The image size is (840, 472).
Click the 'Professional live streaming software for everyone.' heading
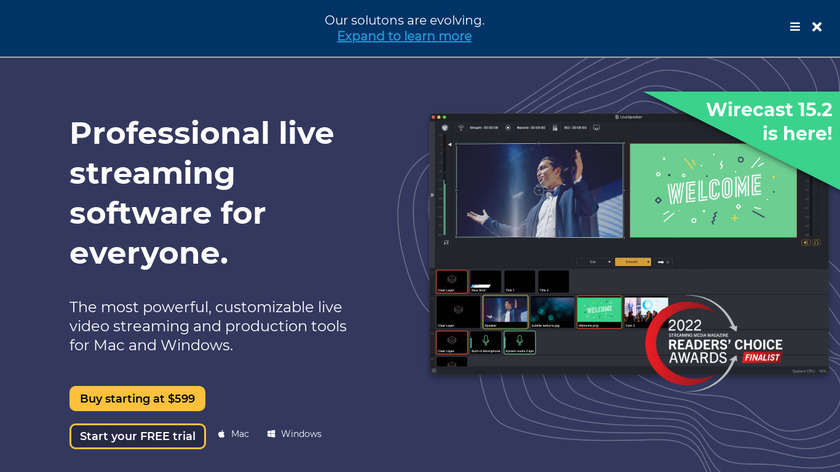[202, 193]
